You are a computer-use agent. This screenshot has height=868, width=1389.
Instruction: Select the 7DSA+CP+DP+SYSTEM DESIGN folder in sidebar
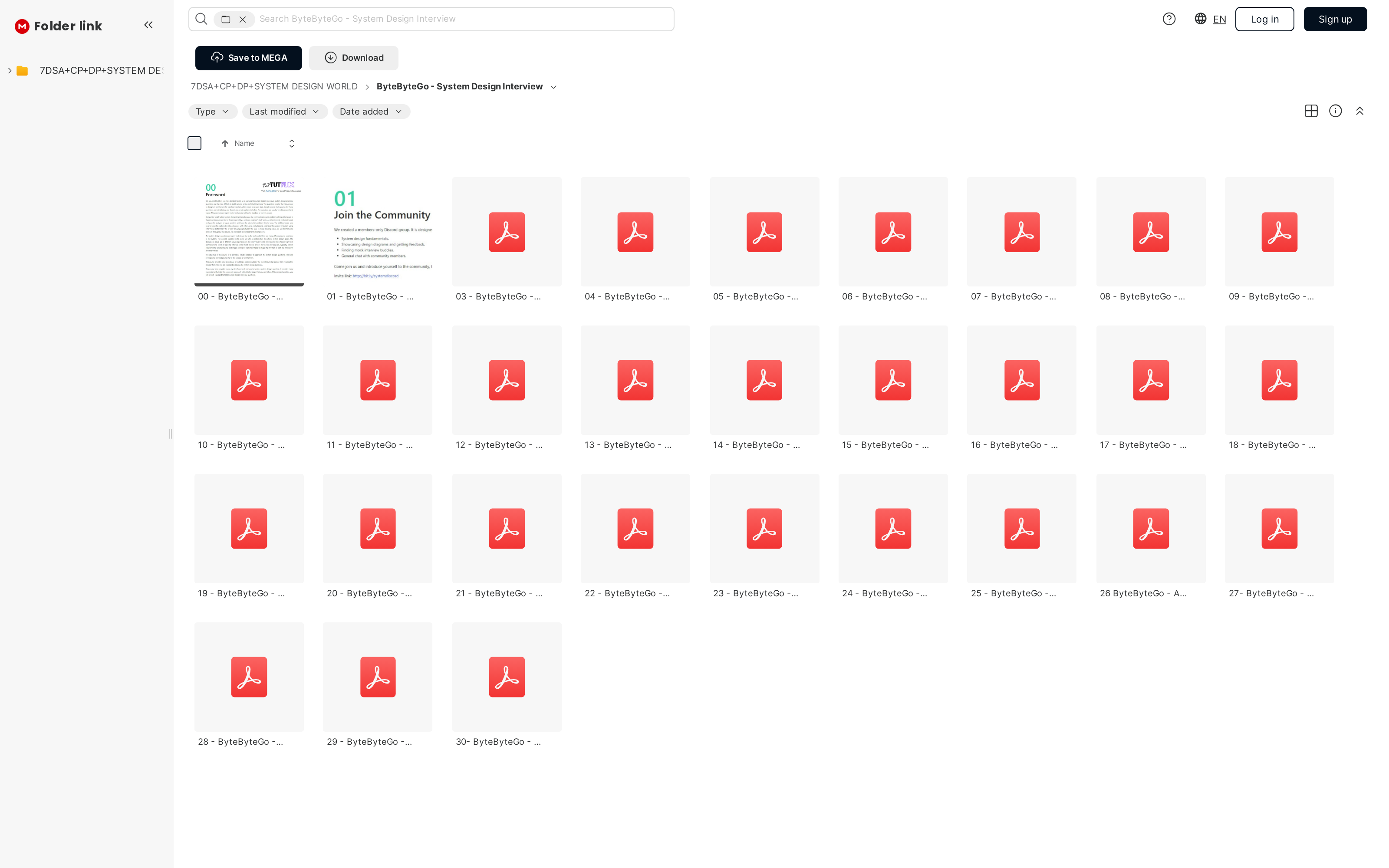tap(102, 71)
